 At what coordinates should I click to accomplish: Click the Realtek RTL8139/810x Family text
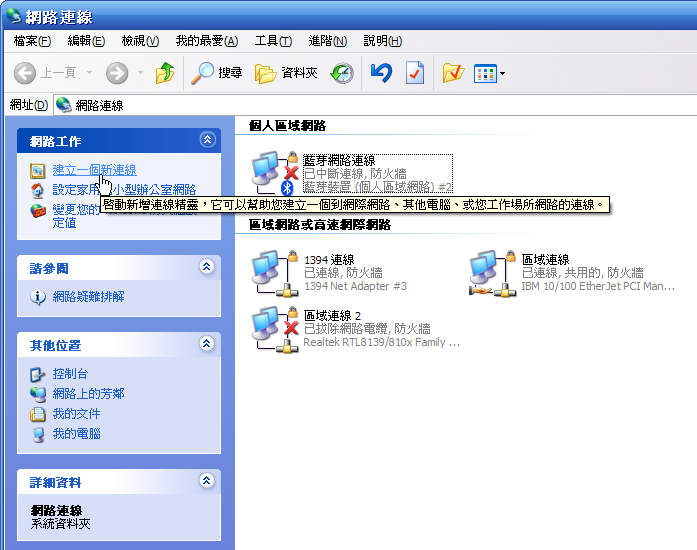381,342
